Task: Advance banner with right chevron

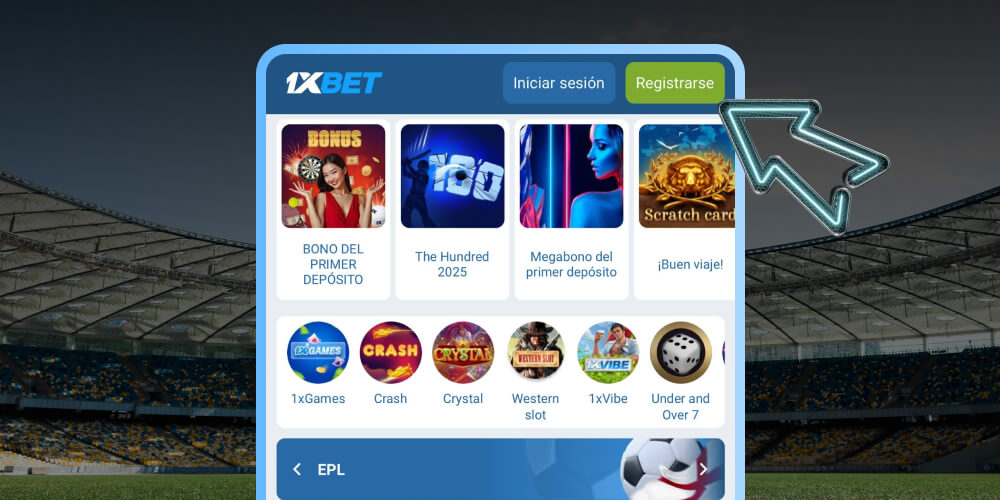Action: point(703,469)
